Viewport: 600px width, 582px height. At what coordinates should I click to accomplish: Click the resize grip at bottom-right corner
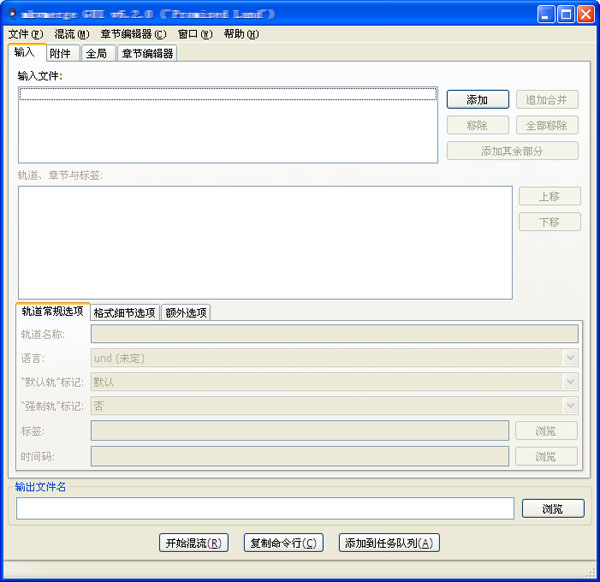591,573
